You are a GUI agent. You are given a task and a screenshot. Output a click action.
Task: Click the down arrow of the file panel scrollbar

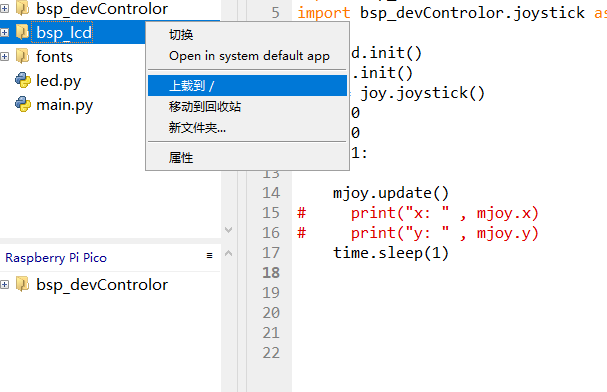(229, 230)
